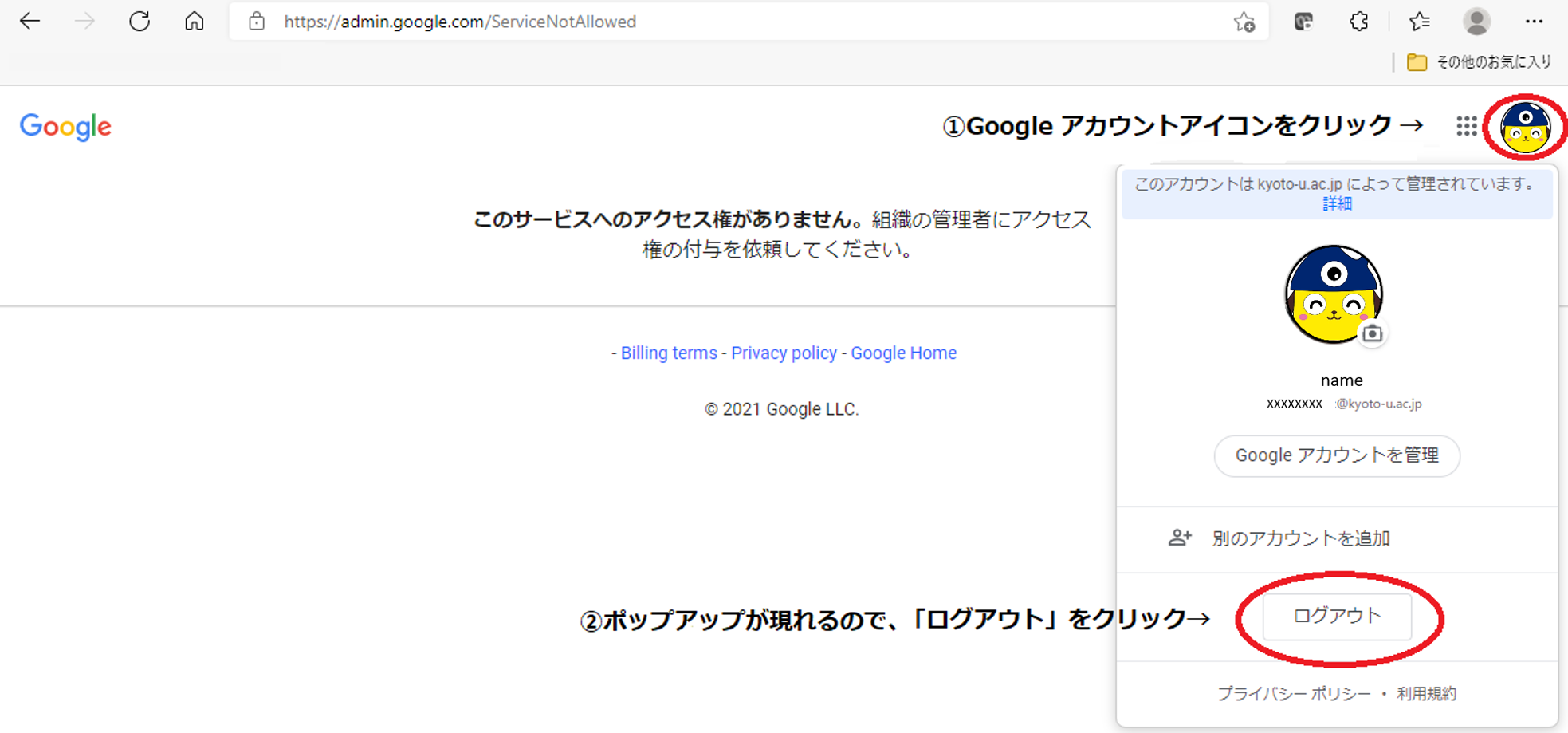Open the Collections icon in the toolbar

tap(1303, 22)
